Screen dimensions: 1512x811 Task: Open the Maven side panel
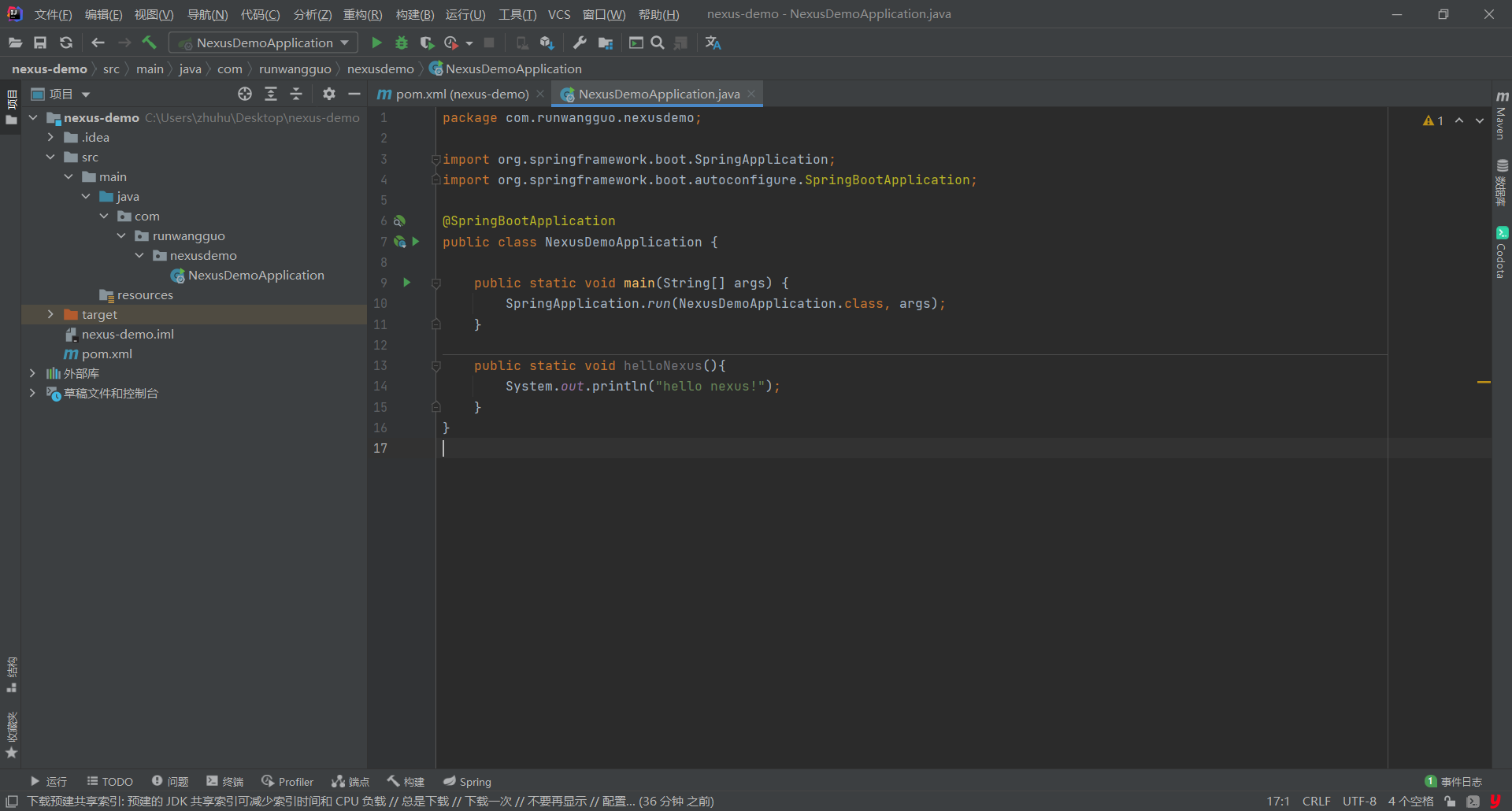(x=1502, y=114)
